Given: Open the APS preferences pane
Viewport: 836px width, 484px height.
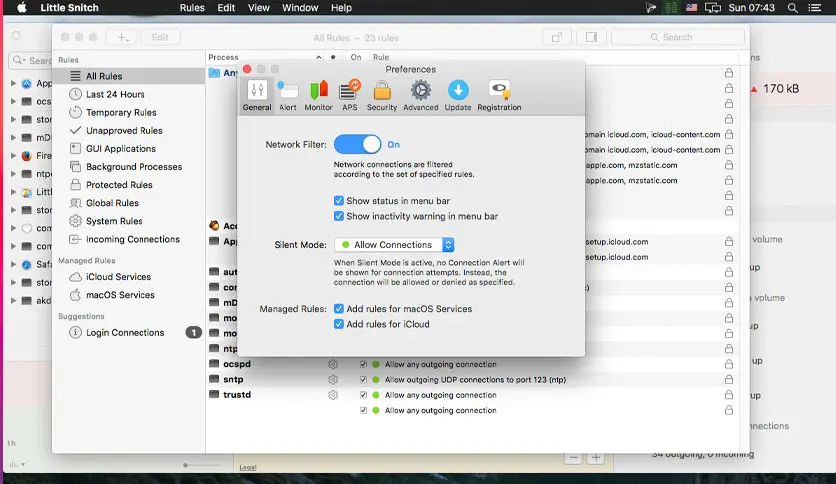Looking at the screenshot, I should 350,96.
